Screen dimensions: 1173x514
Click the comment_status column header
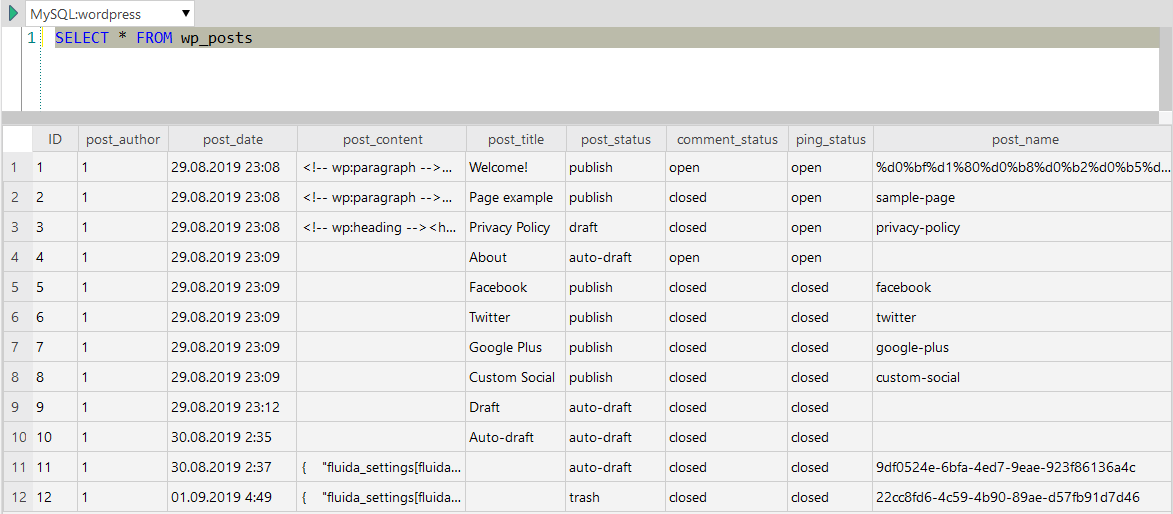click(726, 139)
